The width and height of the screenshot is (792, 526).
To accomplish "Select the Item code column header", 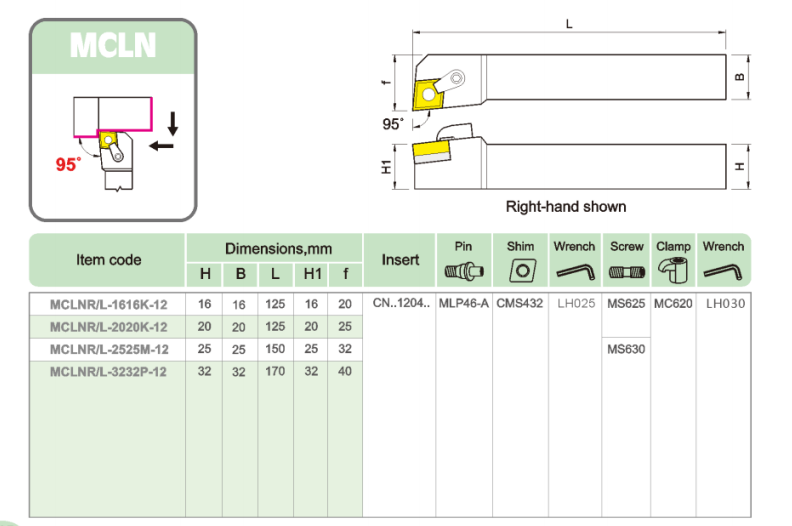I will pos(109,260).
